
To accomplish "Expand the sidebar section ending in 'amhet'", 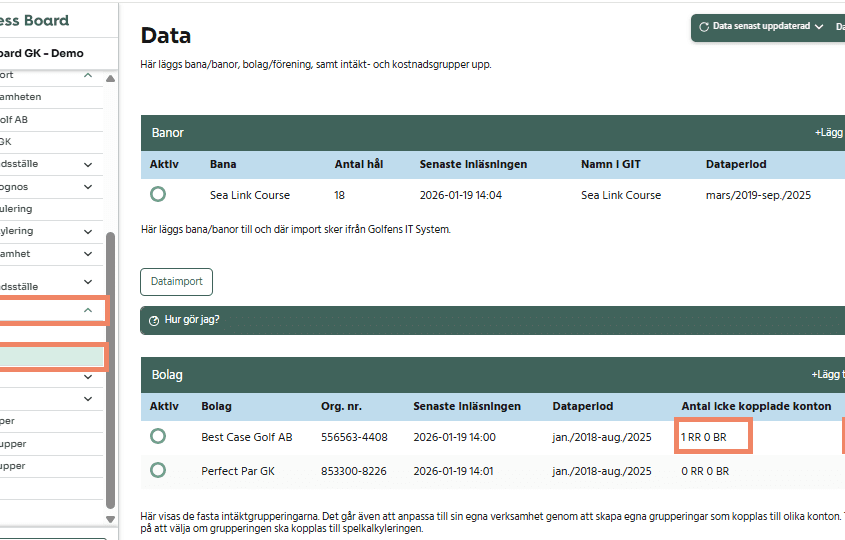I will pos(88,254).
